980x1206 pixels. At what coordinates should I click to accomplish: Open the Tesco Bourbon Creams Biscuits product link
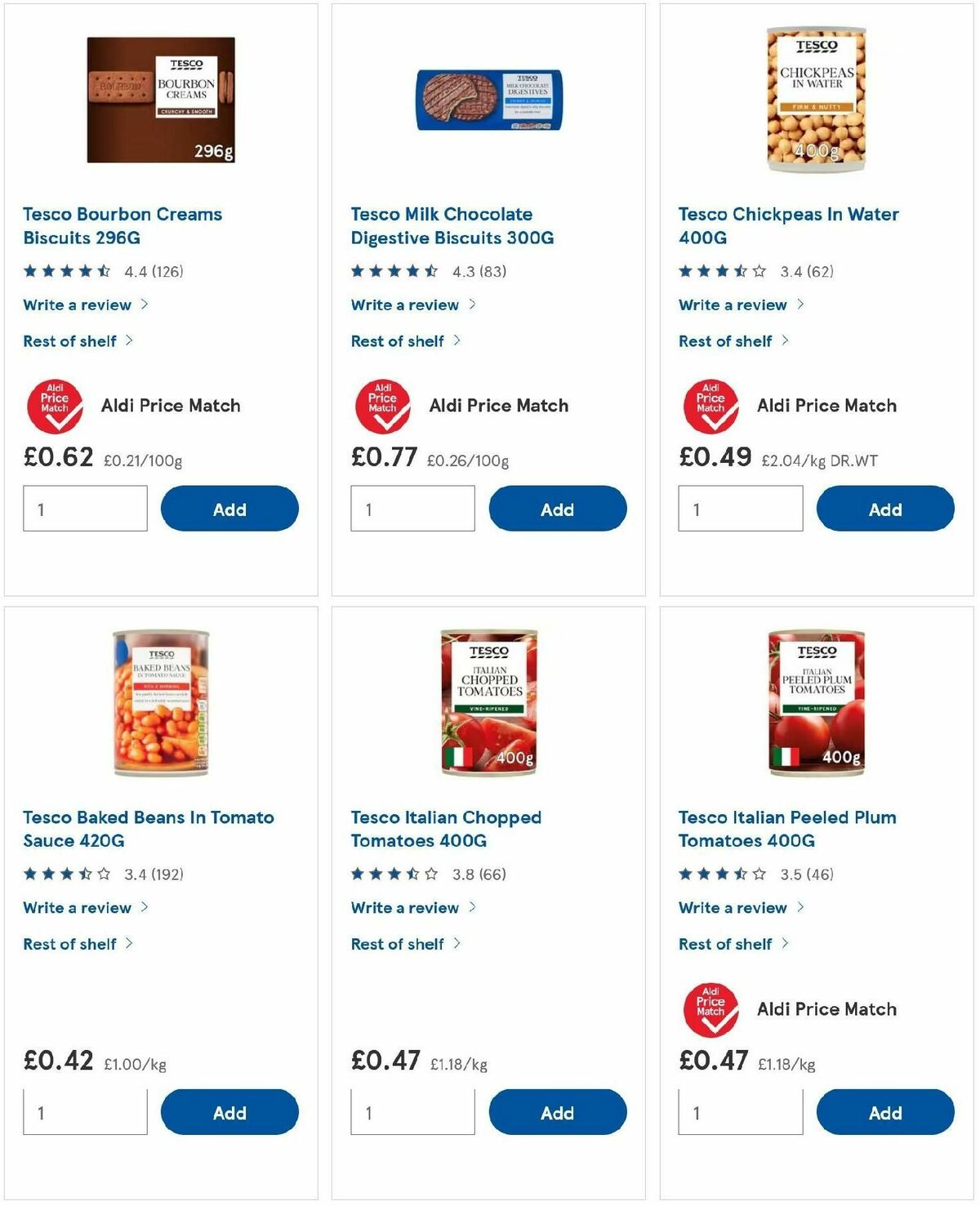(122, 226)
